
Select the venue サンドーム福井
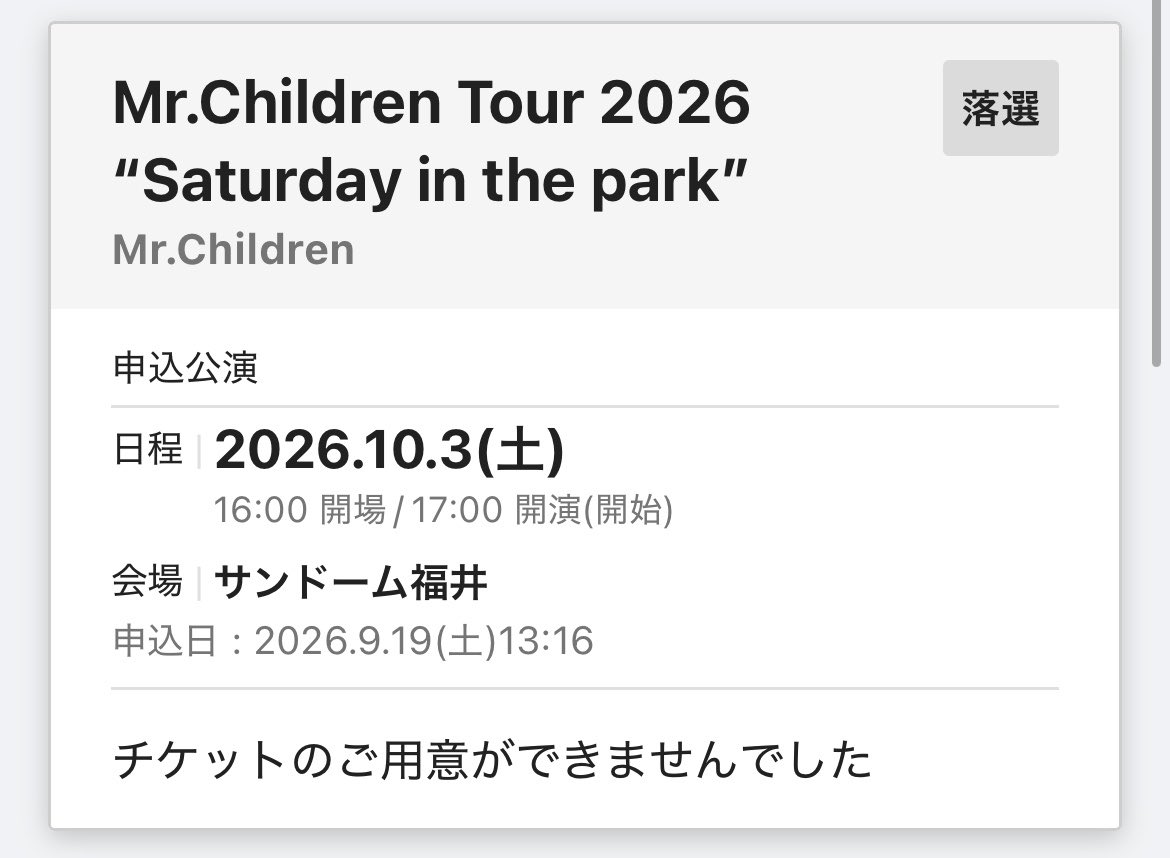point(351,583)
